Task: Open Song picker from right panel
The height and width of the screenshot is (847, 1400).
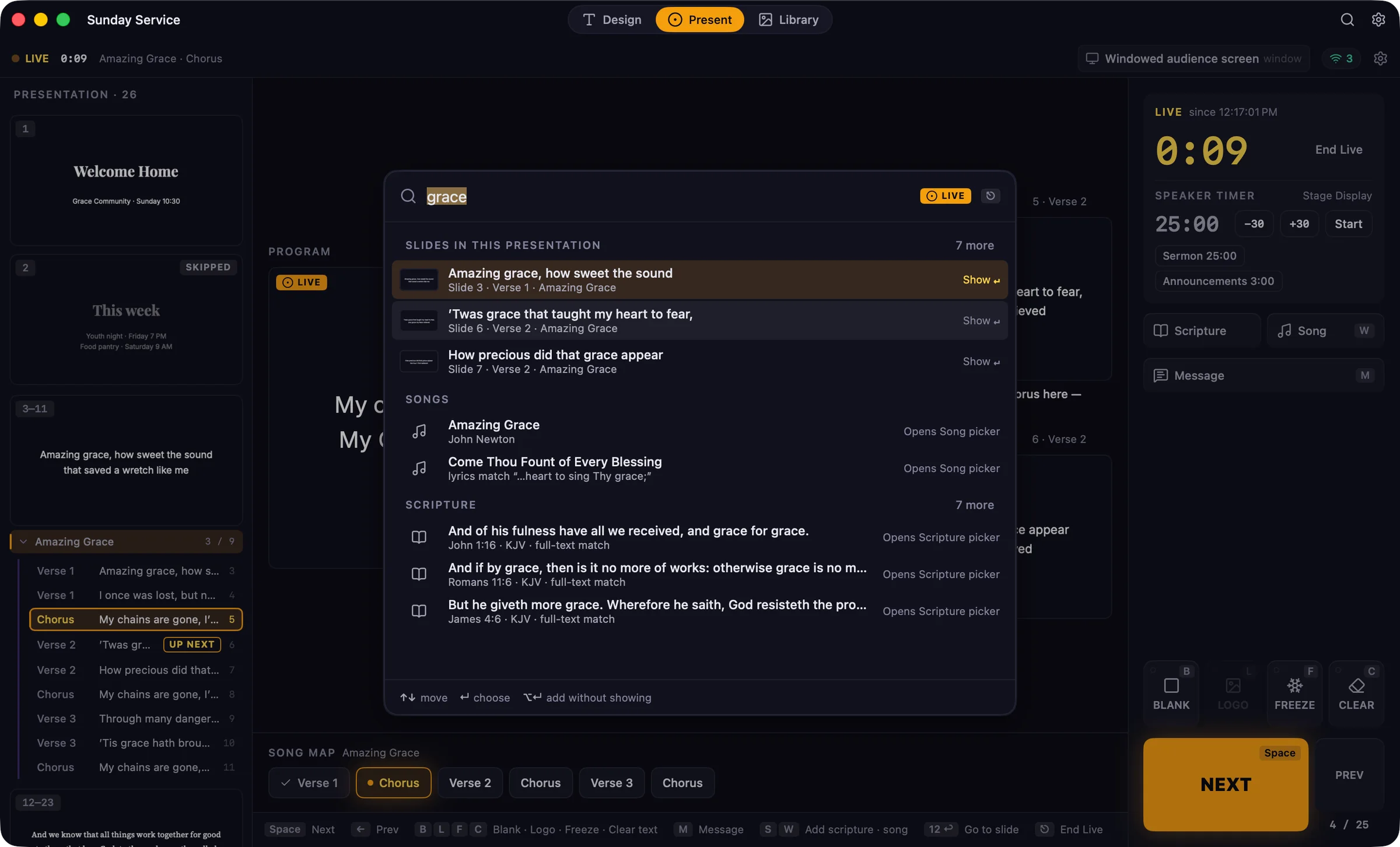Action: tap(1325, 331)
